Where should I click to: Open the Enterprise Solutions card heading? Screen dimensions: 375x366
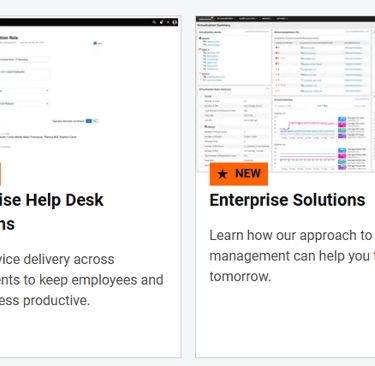click(x=287, y=200)
